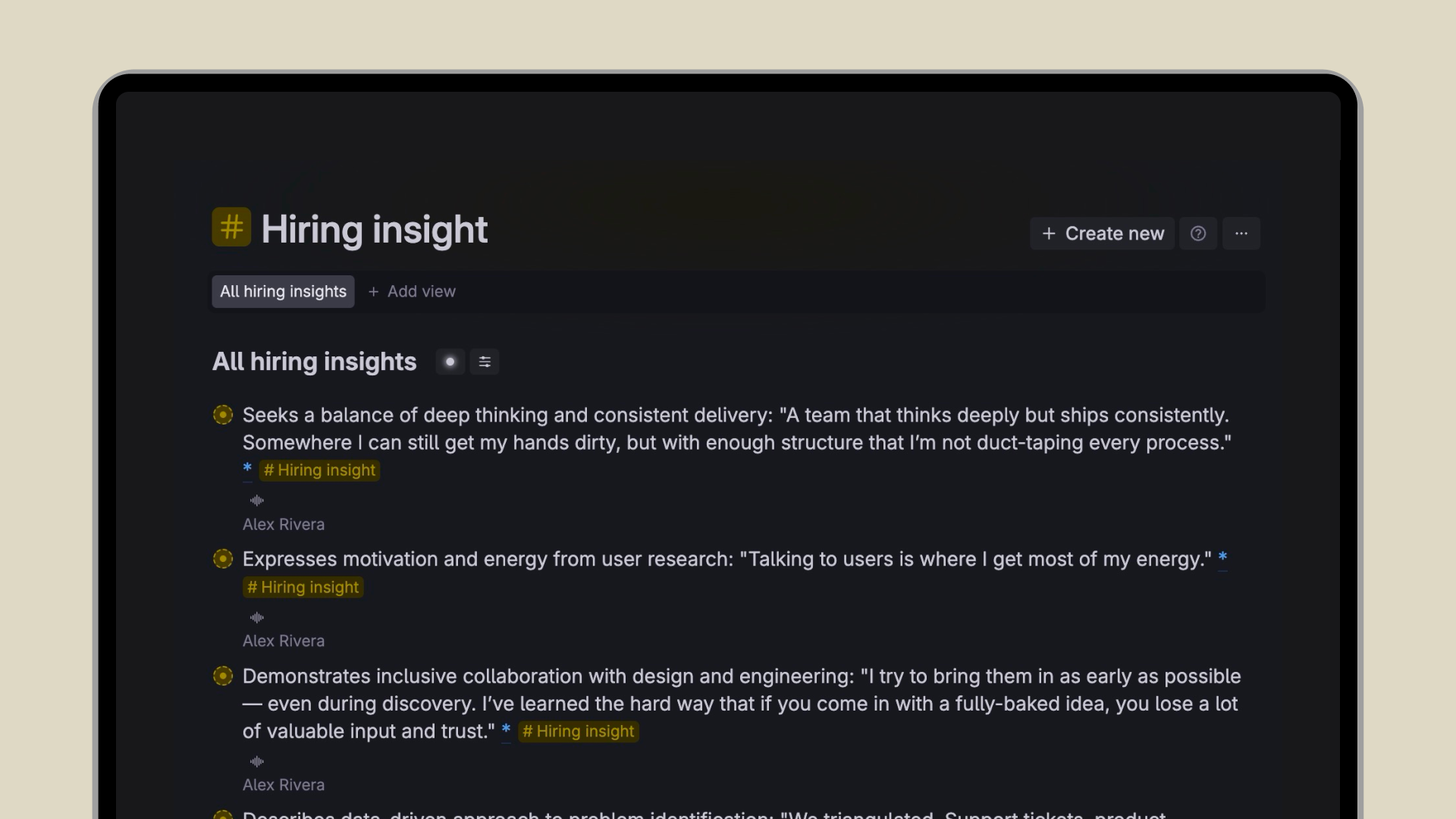Click the Create new button

tap(1103, 234)
